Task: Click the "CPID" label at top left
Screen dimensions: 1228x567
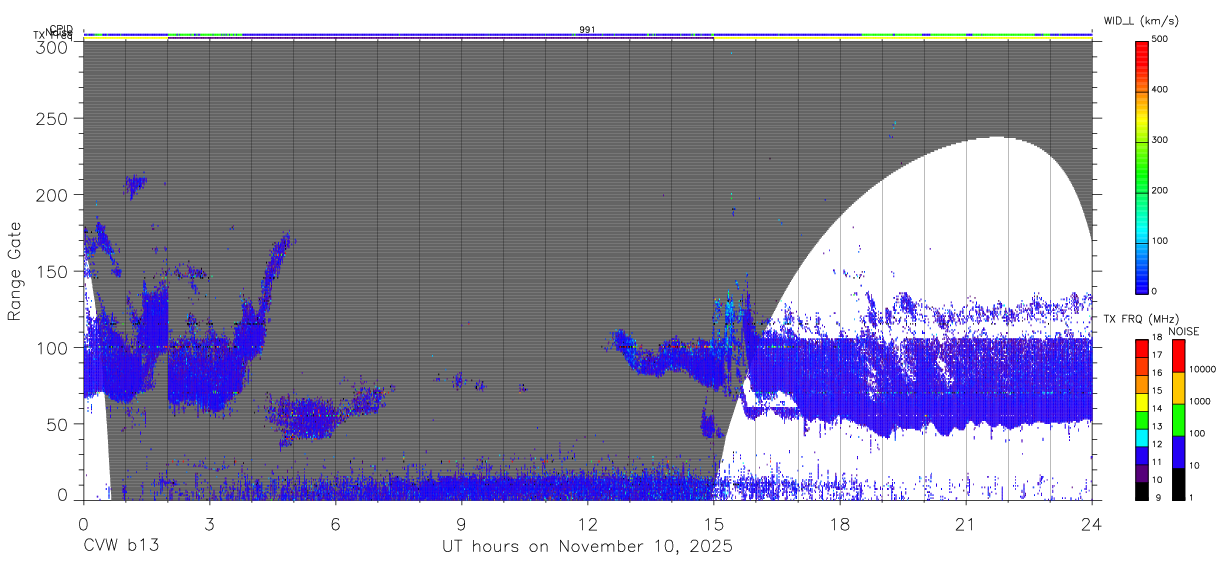Action: (x=61, y=29)
